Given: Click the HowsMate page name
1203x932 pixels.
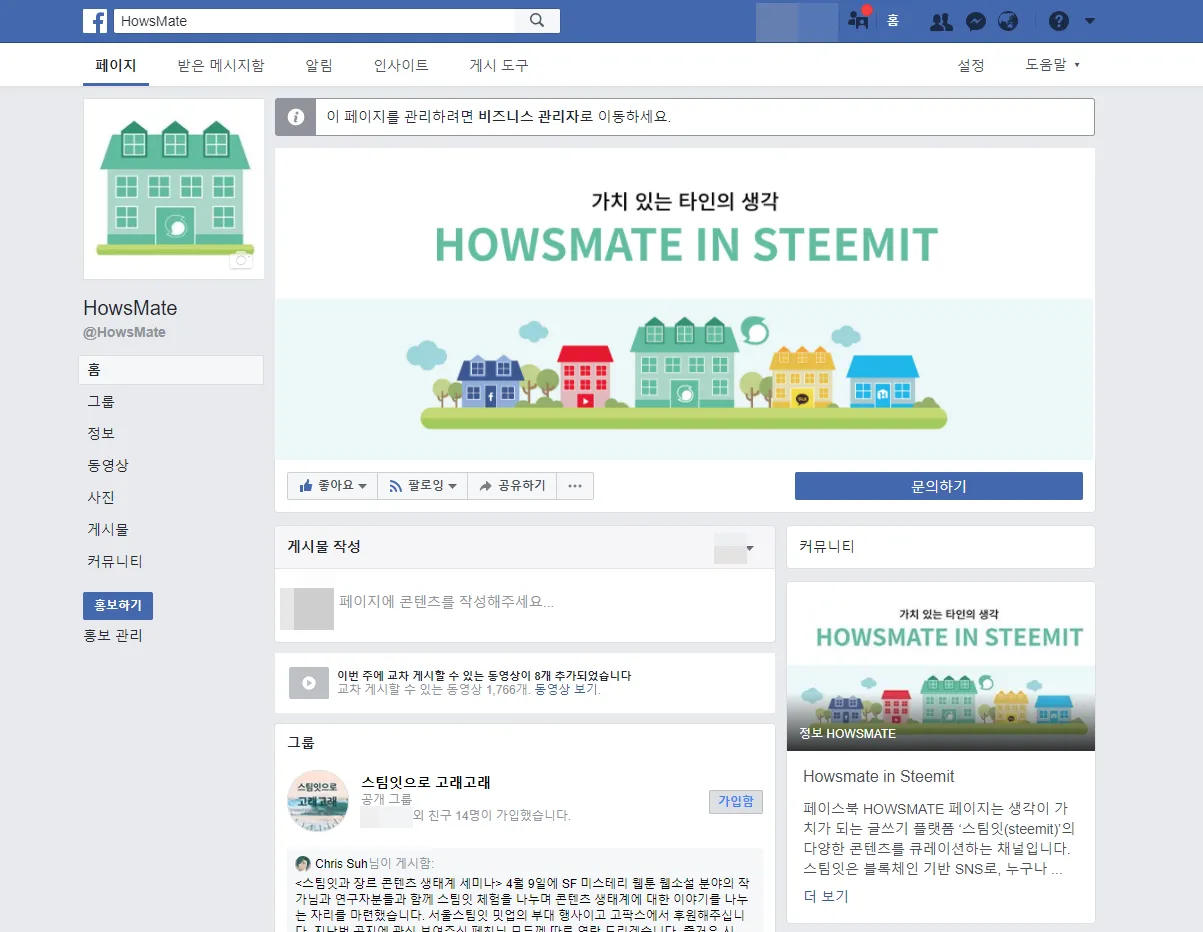Looking at the screenshot, I should tap(130, 308).
